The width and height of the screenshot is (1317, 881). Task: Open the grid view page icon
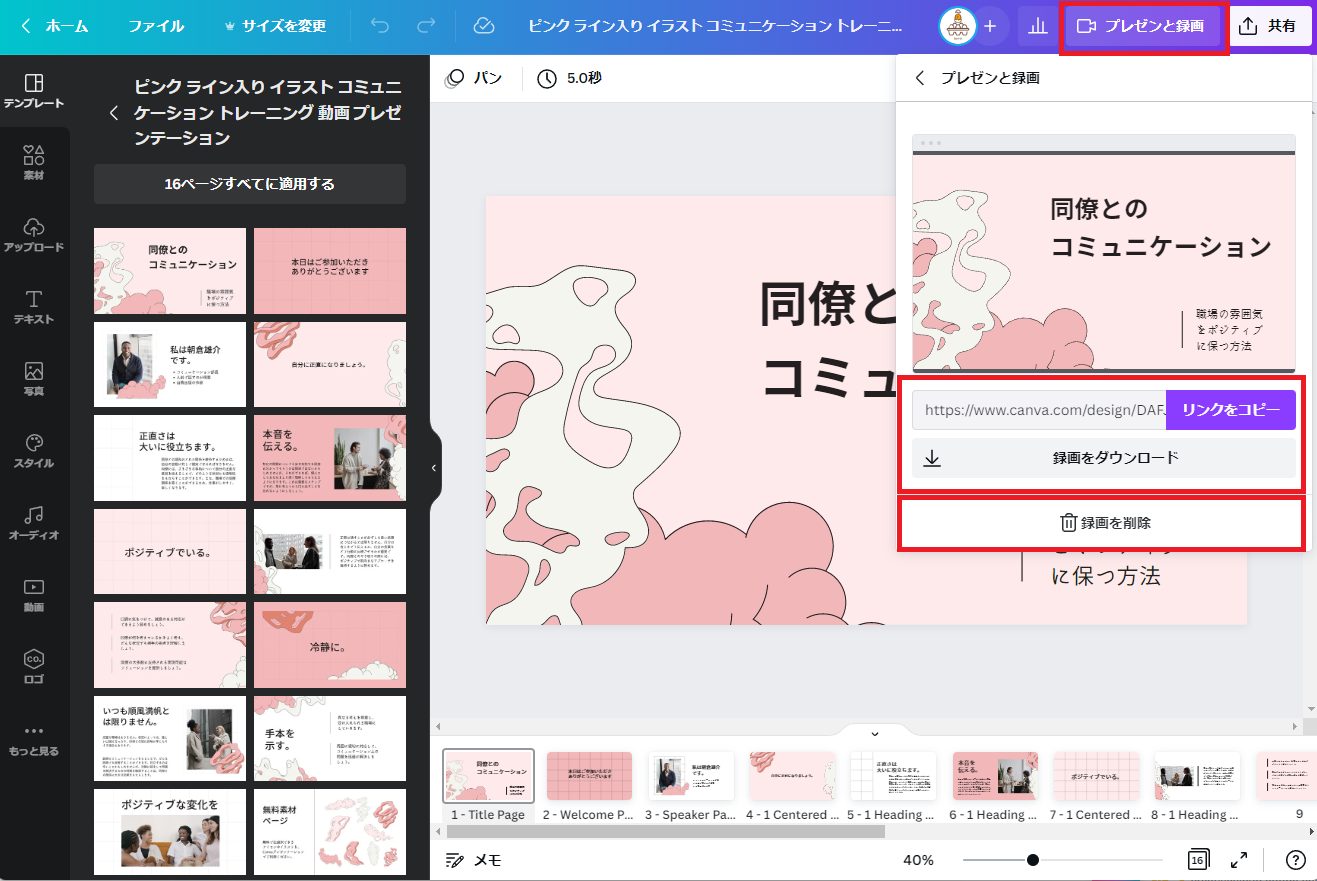(x=1196, y=859)
